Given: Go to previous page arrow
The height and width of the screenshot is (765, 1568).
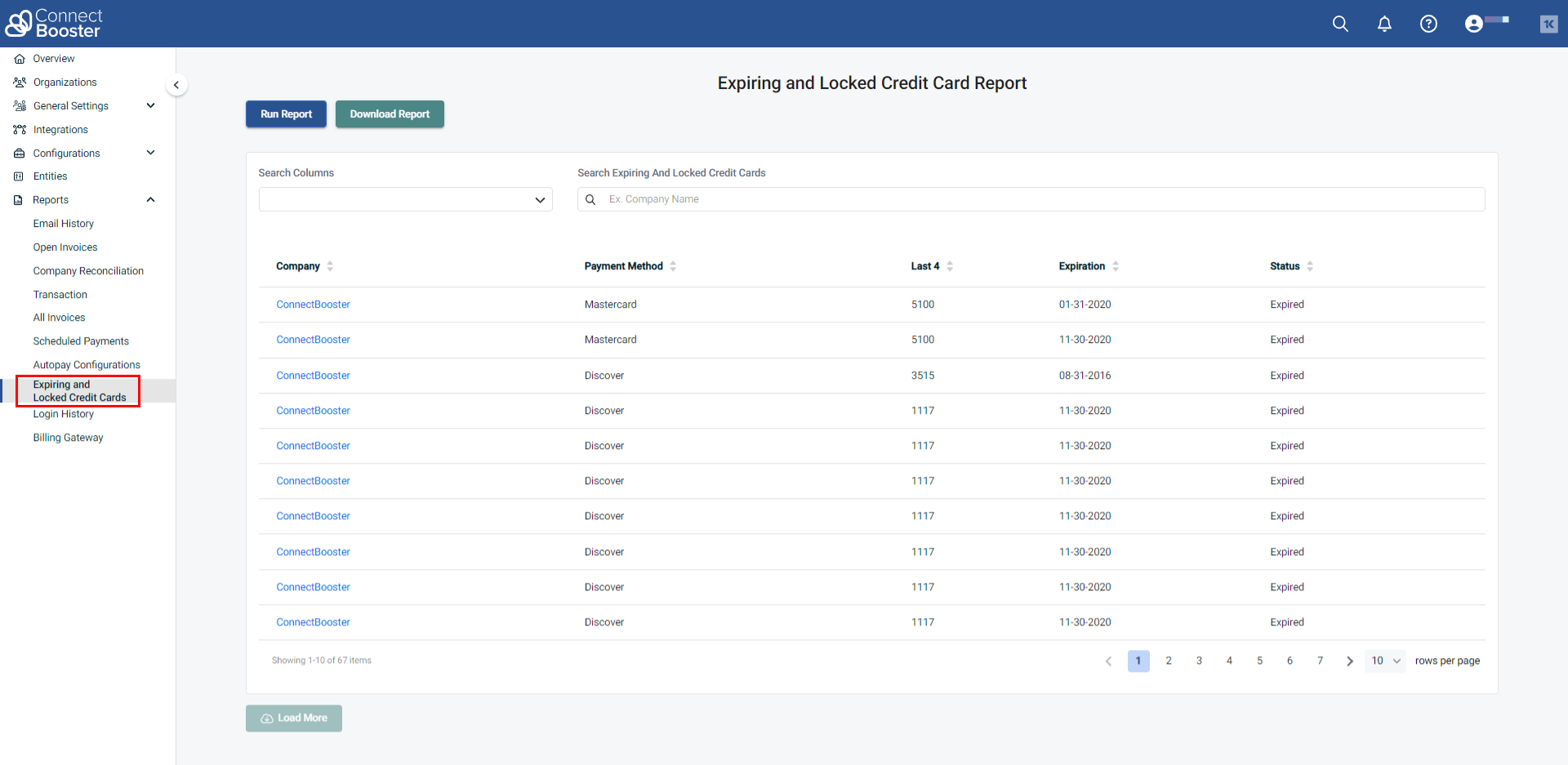Looking at the screenshot, I should pos(1108,661).
